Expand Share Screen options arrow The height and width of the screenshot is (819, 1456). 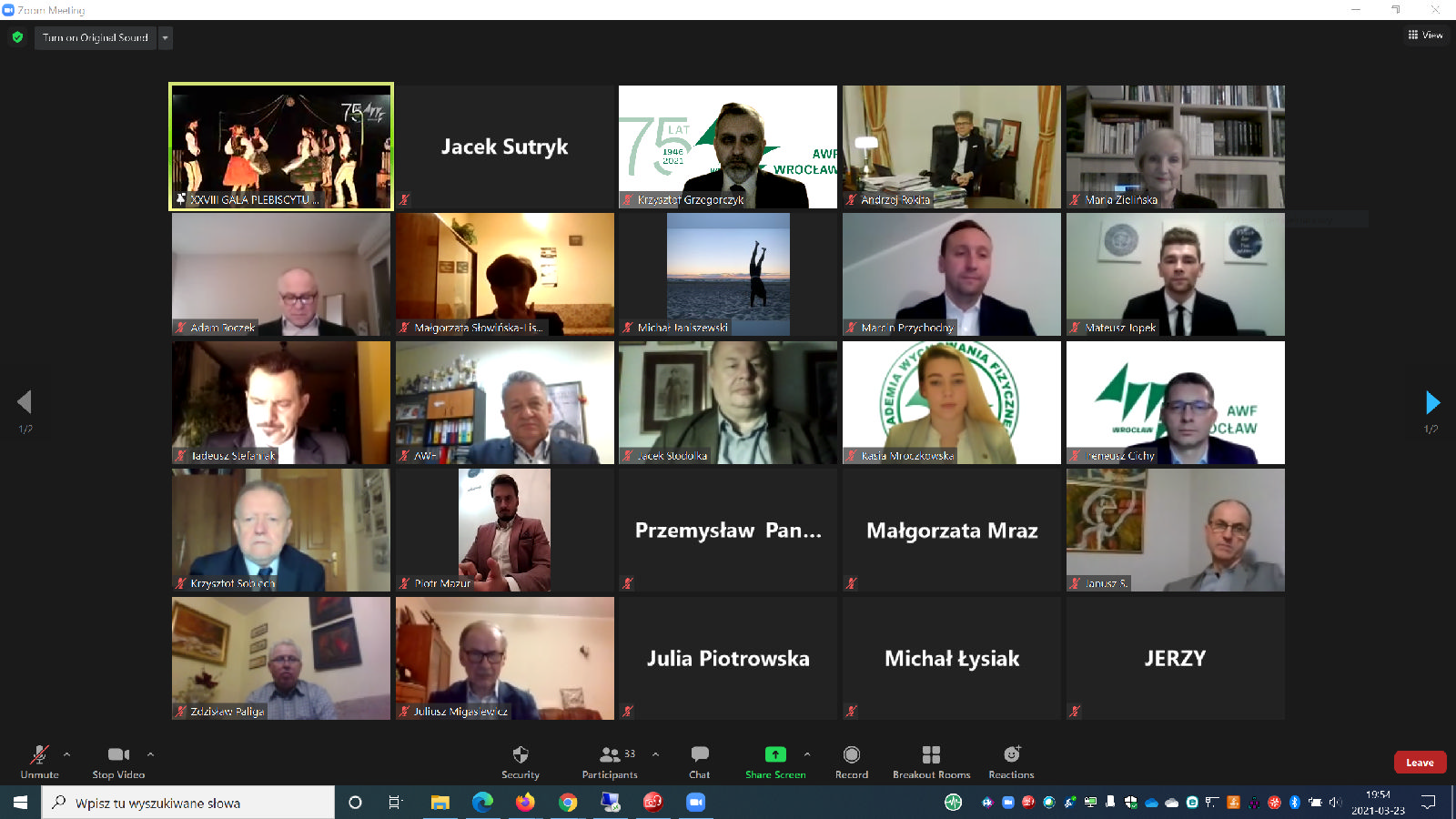(x=806, y=753)
